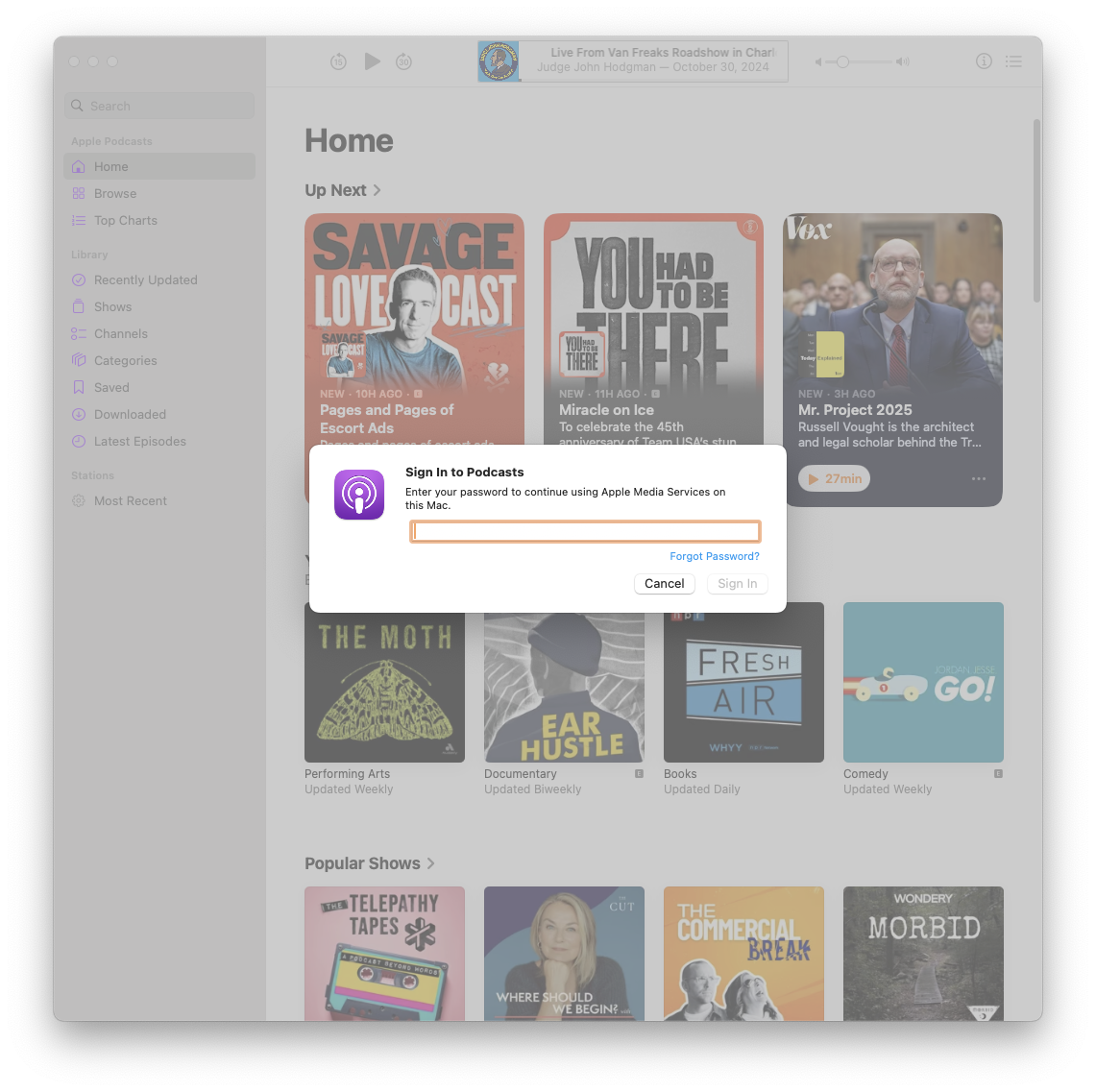Open Top Charts in the sidebar

(159, 220)
